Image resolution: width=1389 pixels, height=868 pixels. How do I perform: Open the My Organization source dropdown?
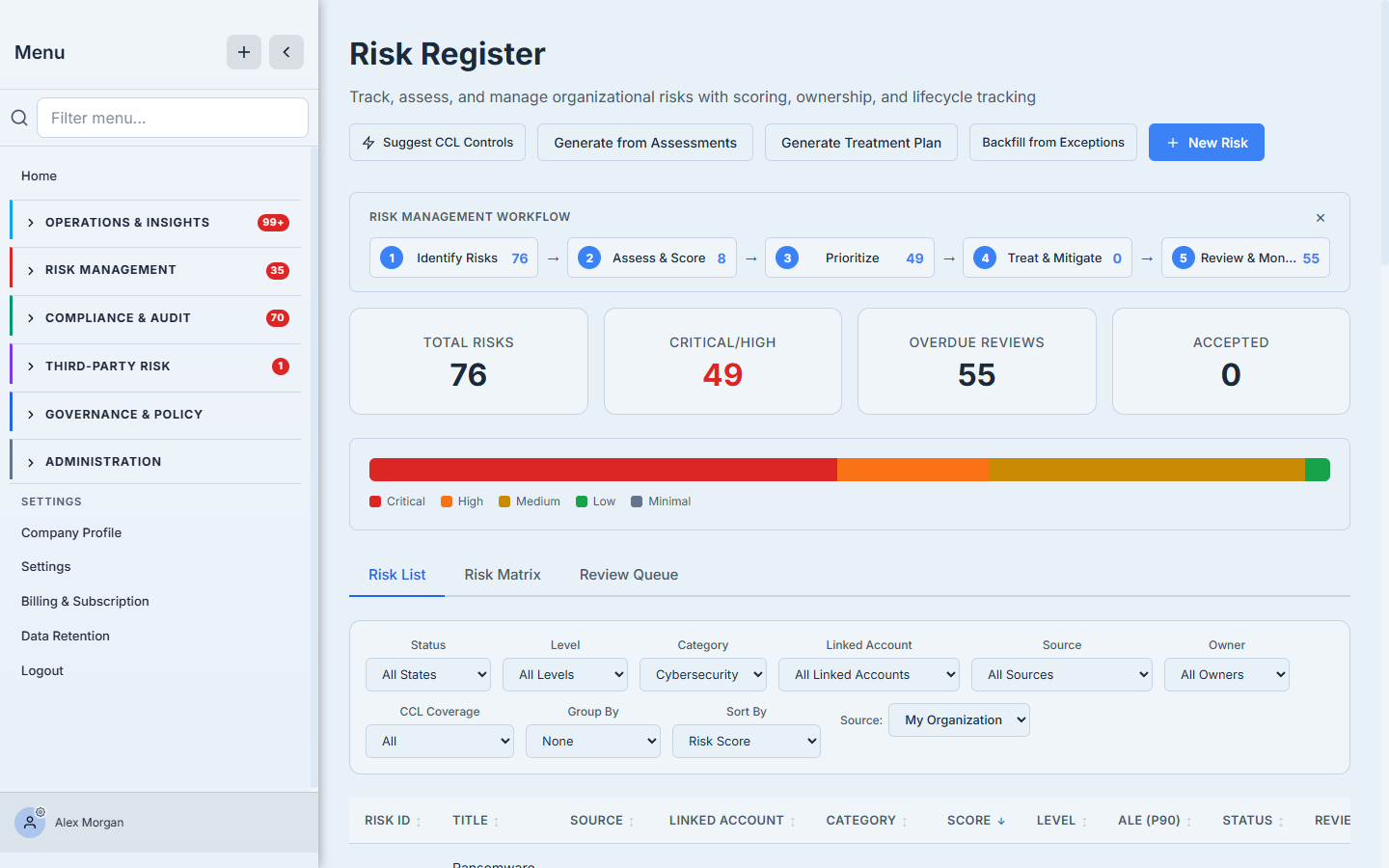pos(959,720)
